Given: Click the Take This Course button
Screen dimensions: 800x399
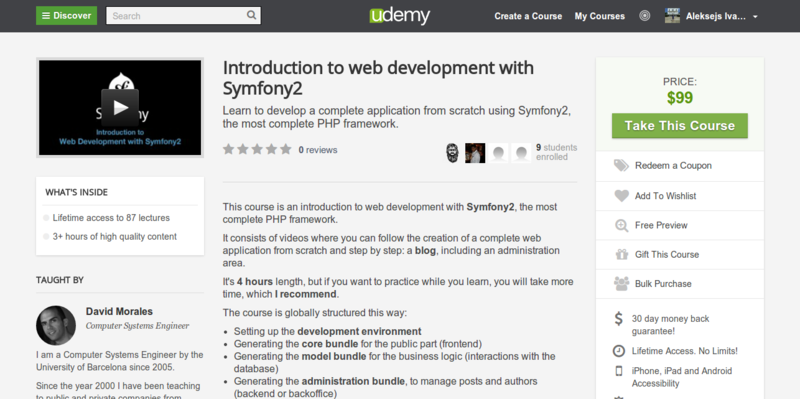Looking at the screenshot, I should [x=680, y=126].
